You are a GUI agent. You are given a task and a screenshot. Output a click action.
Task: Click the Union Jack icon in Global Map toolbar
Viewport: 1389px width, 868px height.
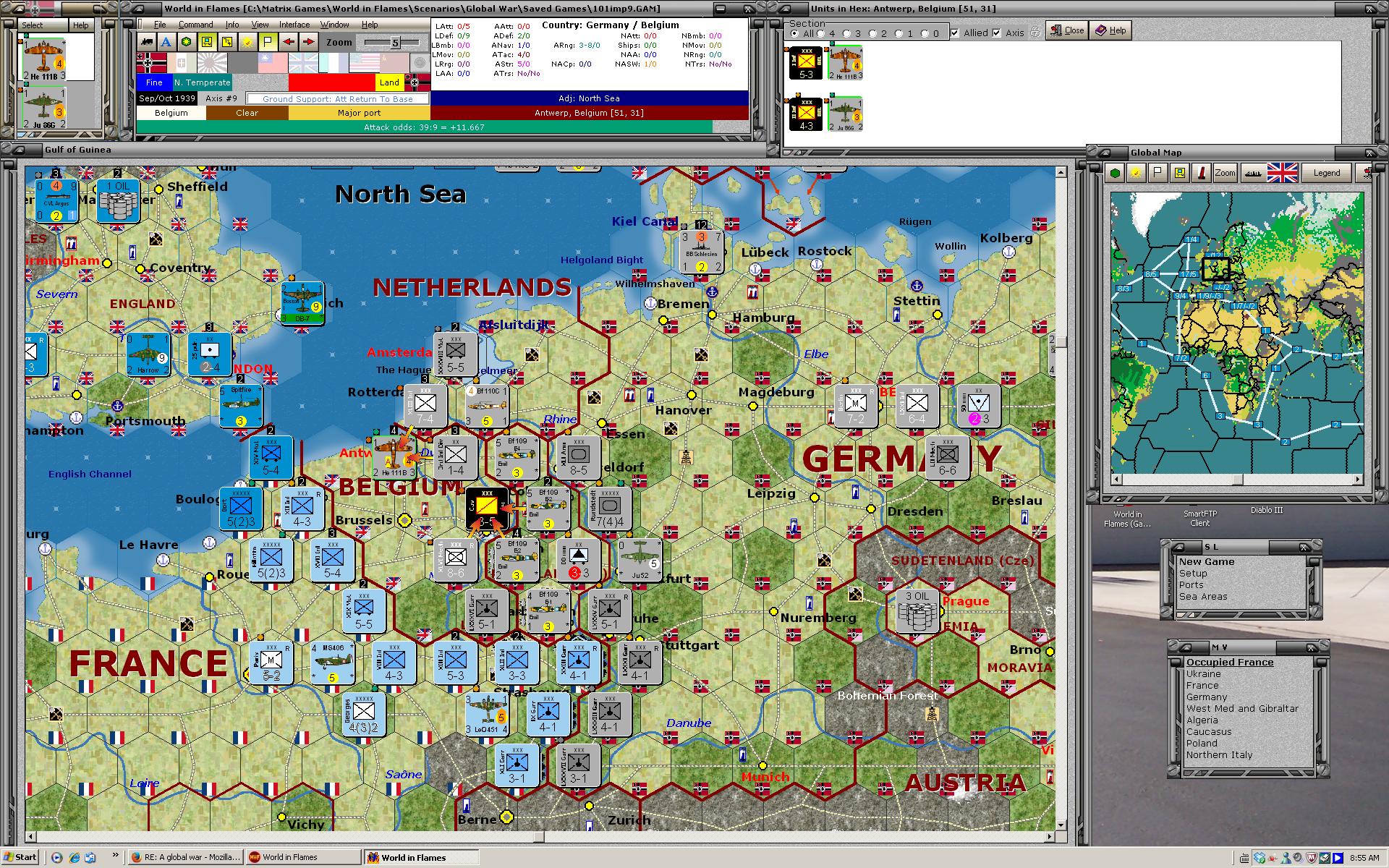1282,173
